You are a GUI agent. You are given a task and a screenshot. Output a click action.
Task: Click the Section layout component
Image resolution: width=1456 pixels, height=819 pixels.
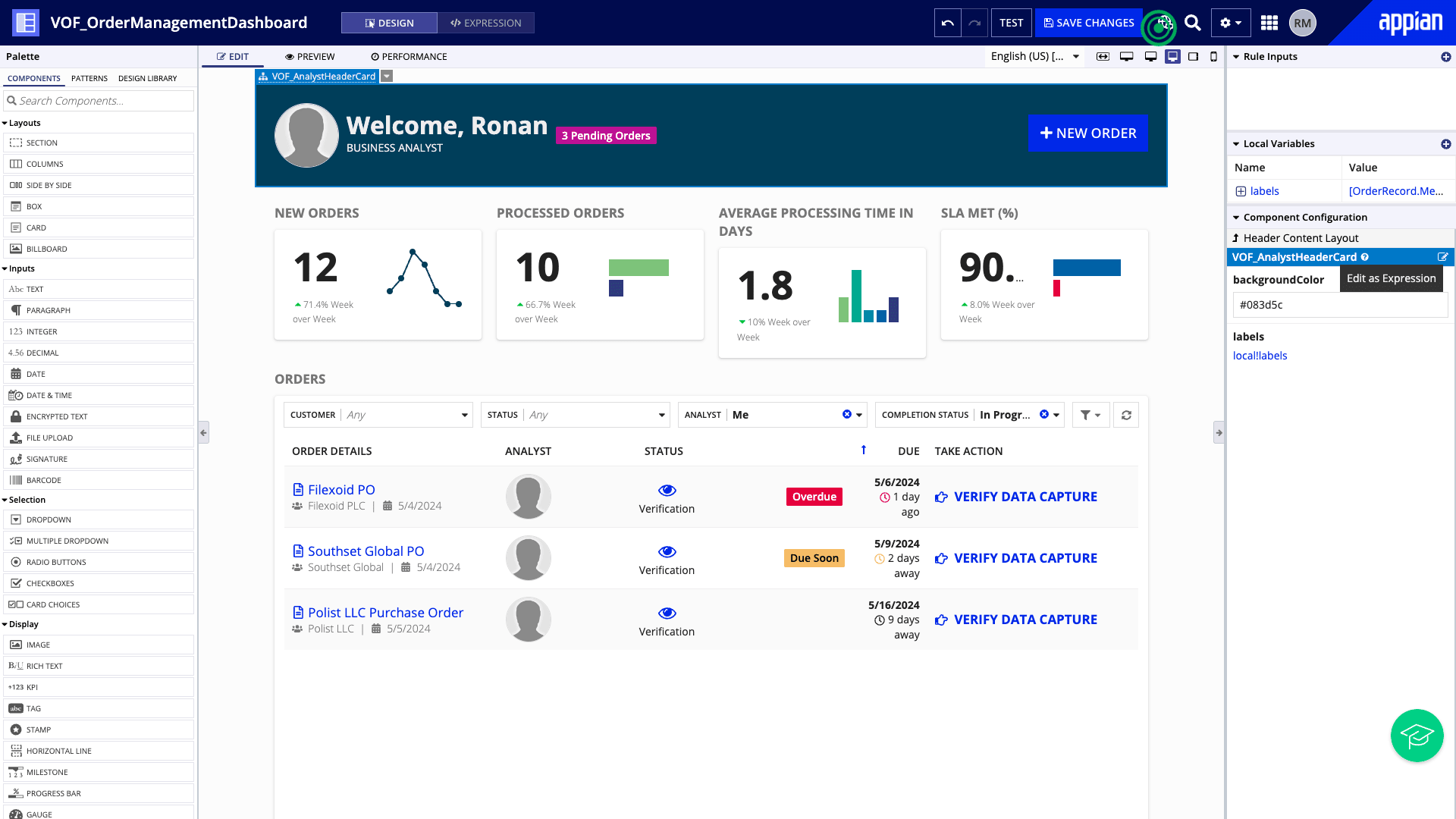[x=99, y=143]
